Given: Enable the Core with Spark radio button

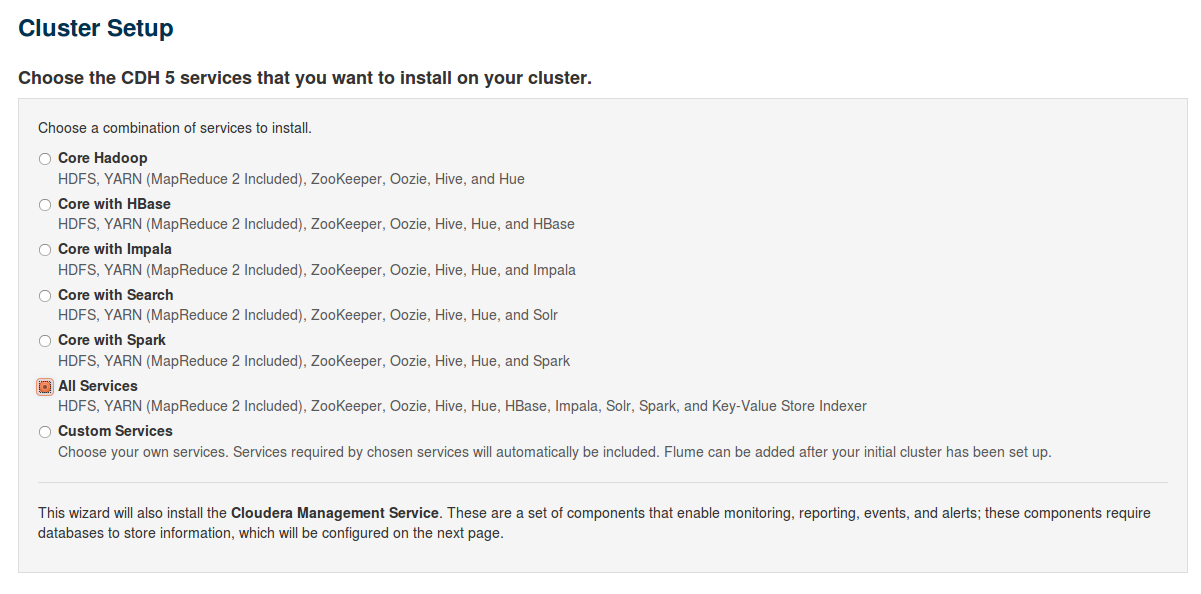Looking at the screenshot, I should (x=44, y=341).
